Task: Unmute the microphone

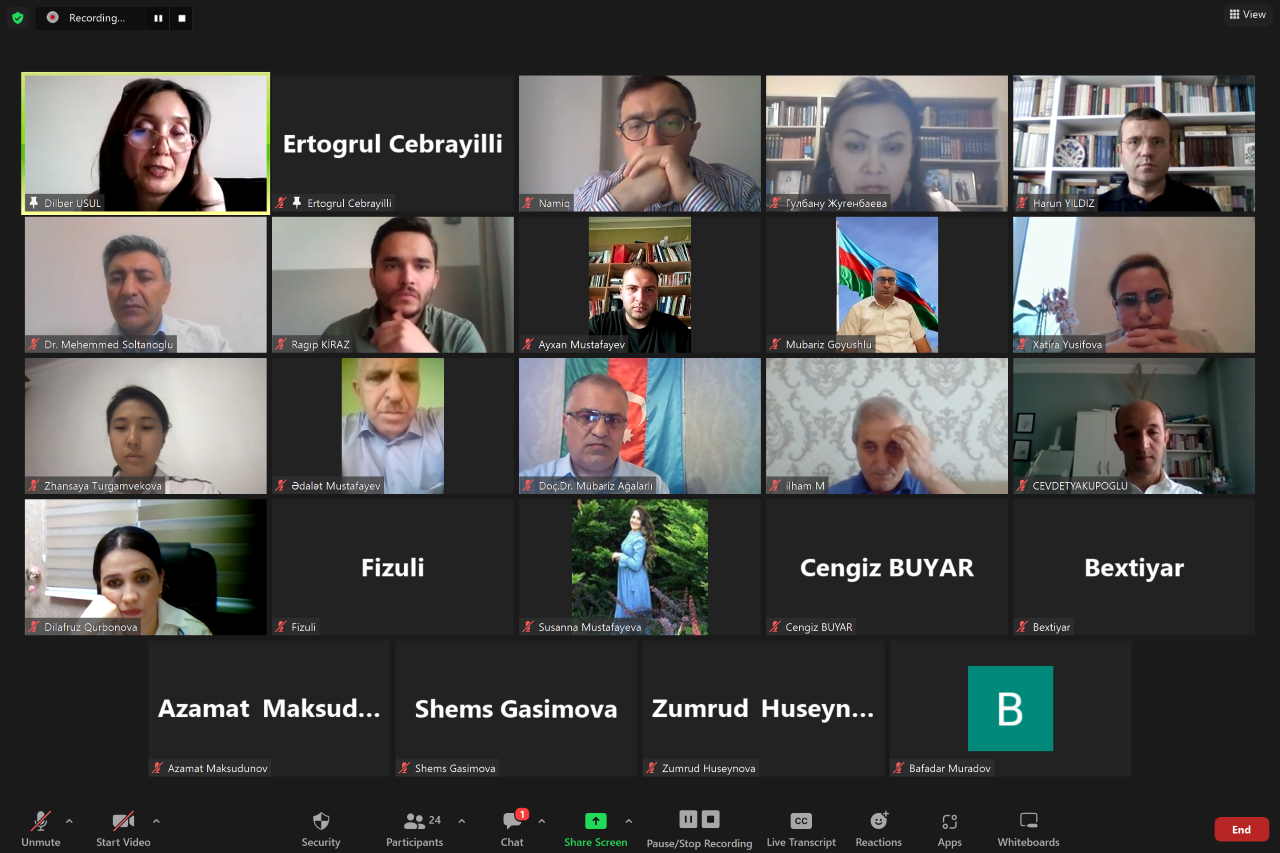Action: point(41,829)
